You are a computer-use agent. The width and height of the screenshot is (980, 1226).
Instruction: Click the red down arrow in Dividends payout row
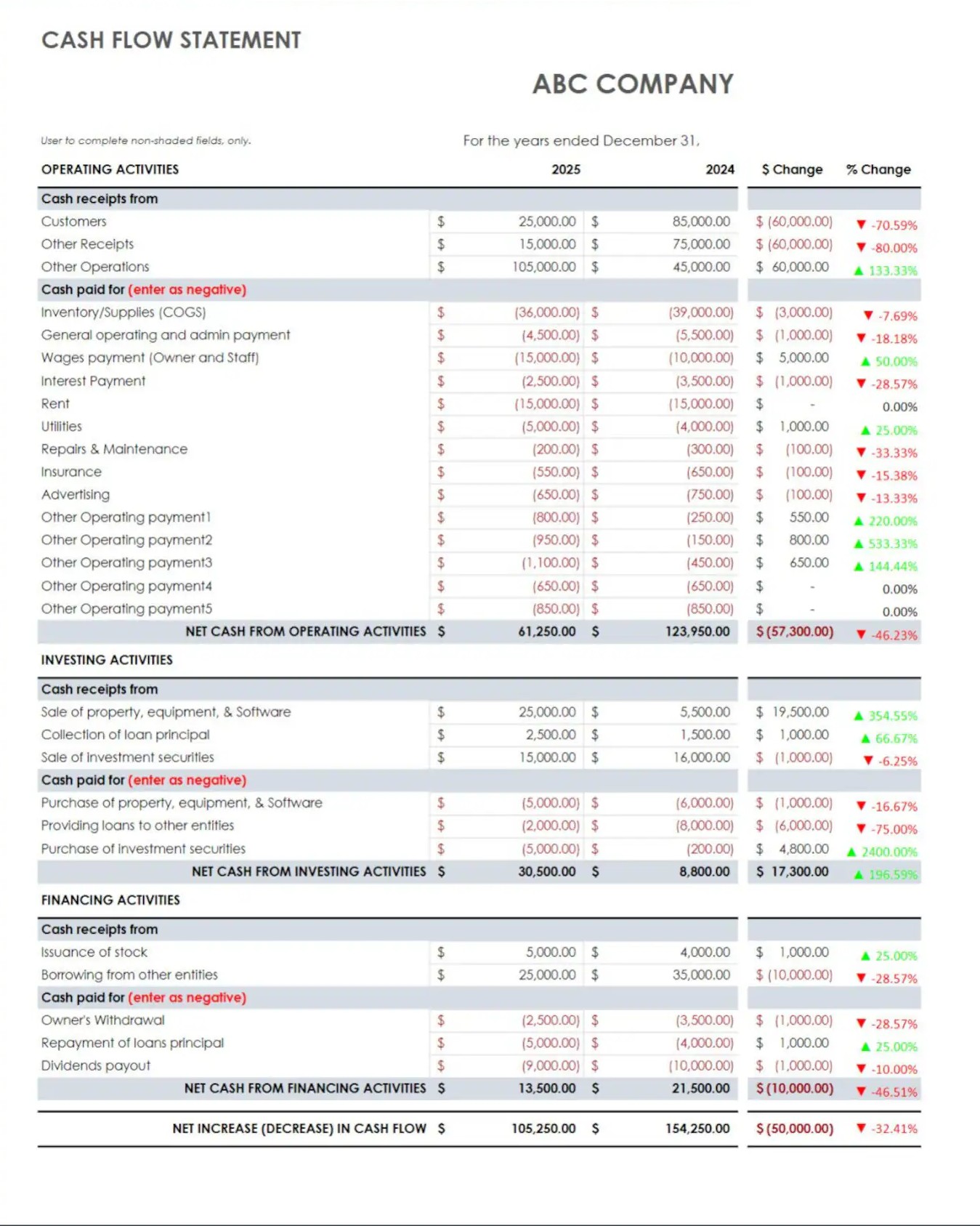pos(861,1069)
